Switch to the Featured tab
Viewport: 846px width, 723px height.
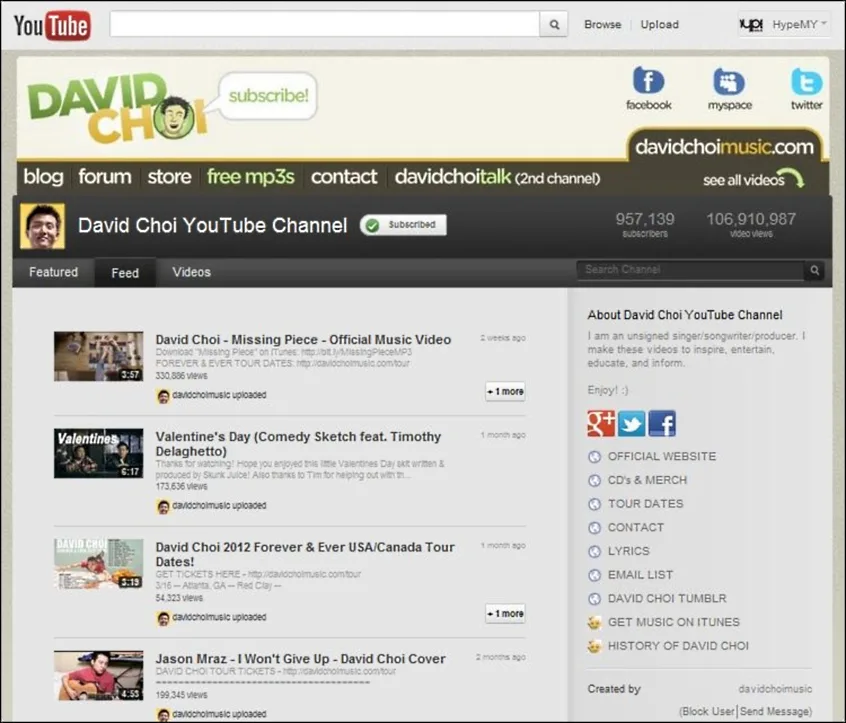pyautogui.click(x=53, y=272)
